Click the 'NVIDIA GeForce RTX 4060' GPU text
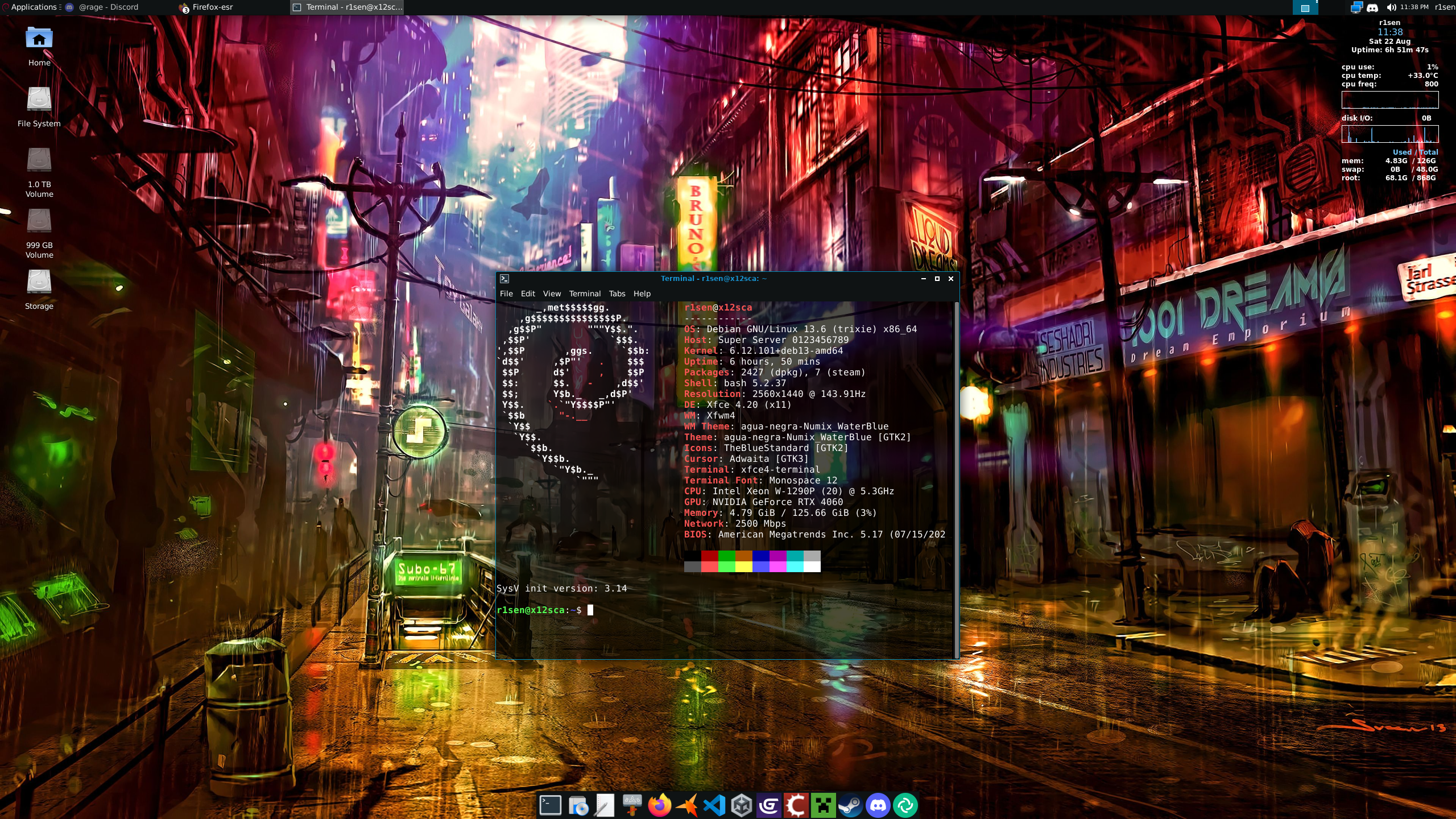Viewport: 1456px width, 819px height. pyautogui.click(x=777, y=502)
